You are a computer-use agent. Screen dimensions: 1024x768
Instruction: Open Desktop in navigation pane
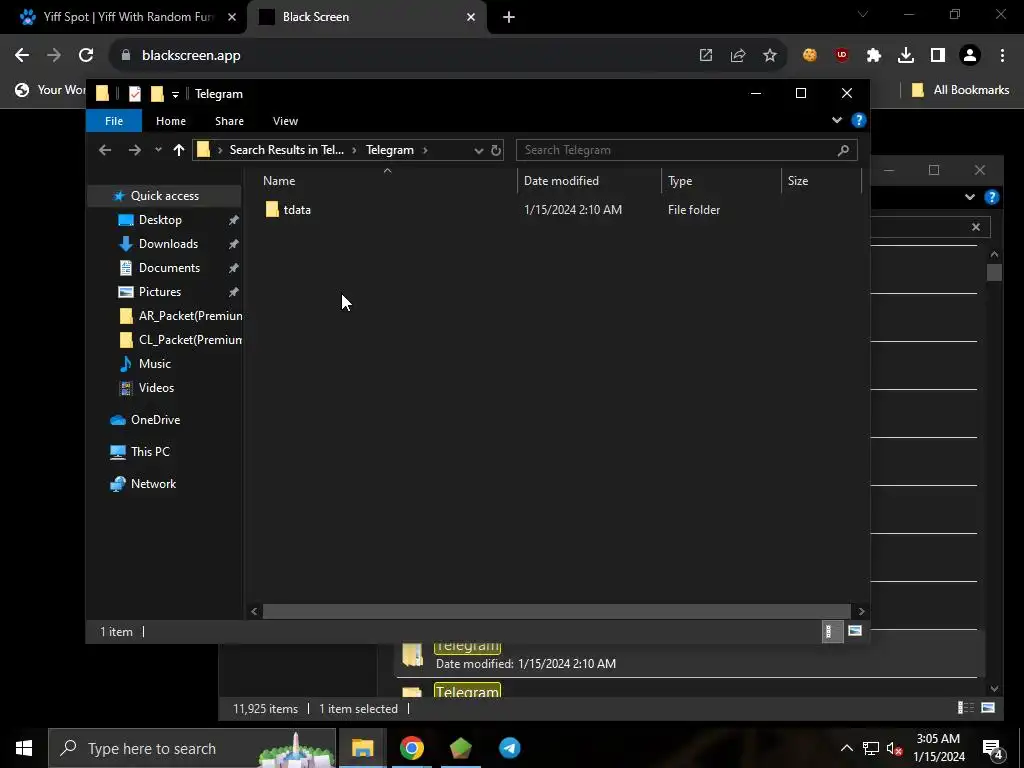click(x=160, y=220)
